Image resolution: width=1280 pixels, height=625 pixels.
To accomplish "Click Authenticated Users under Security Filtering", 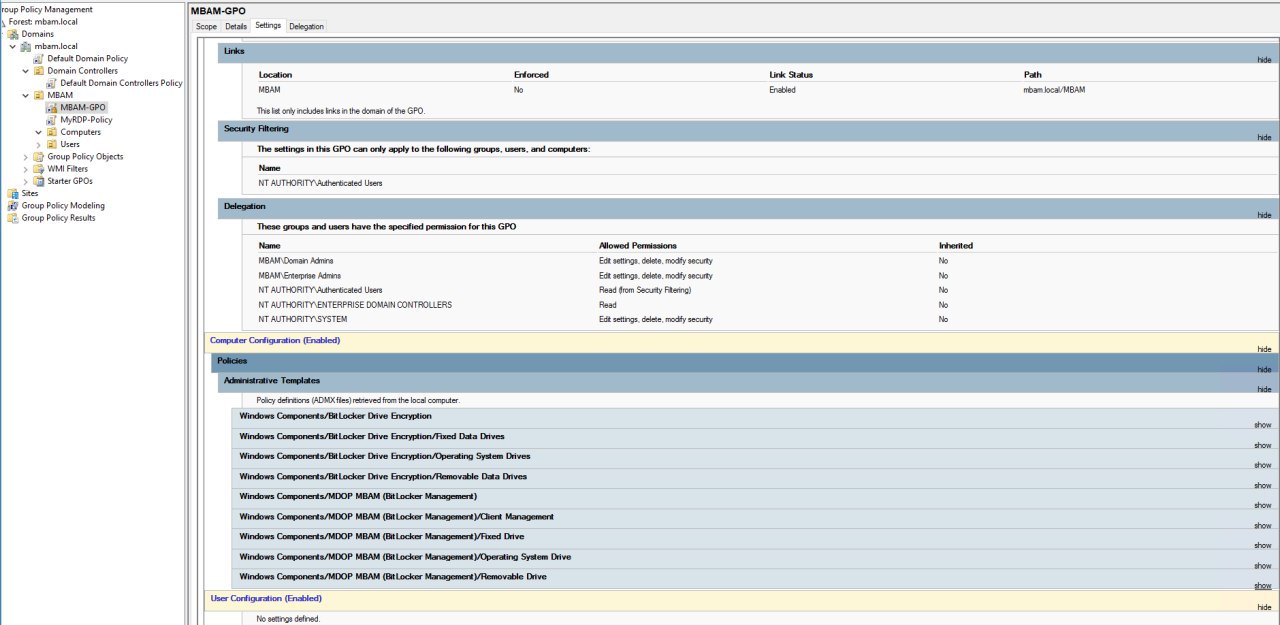I will 320,183.
